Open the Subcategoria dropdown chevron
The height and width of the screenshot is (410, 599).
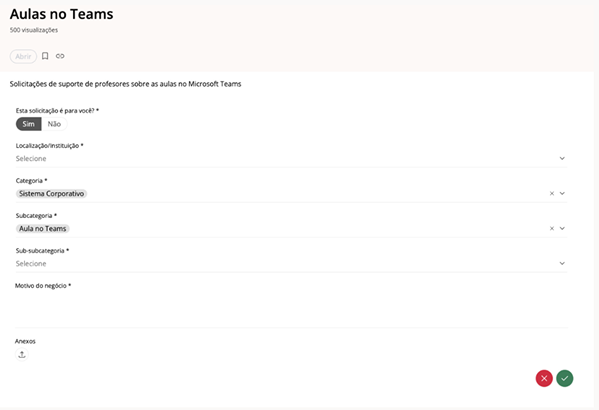coord(562,228)
